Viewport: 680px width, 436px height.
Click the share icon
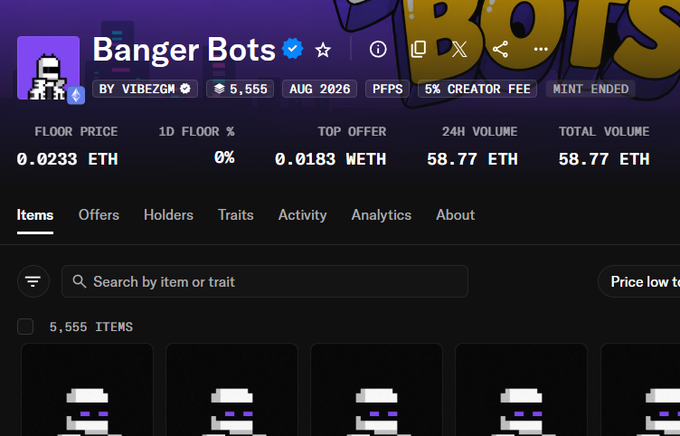(x=500, y=49)
